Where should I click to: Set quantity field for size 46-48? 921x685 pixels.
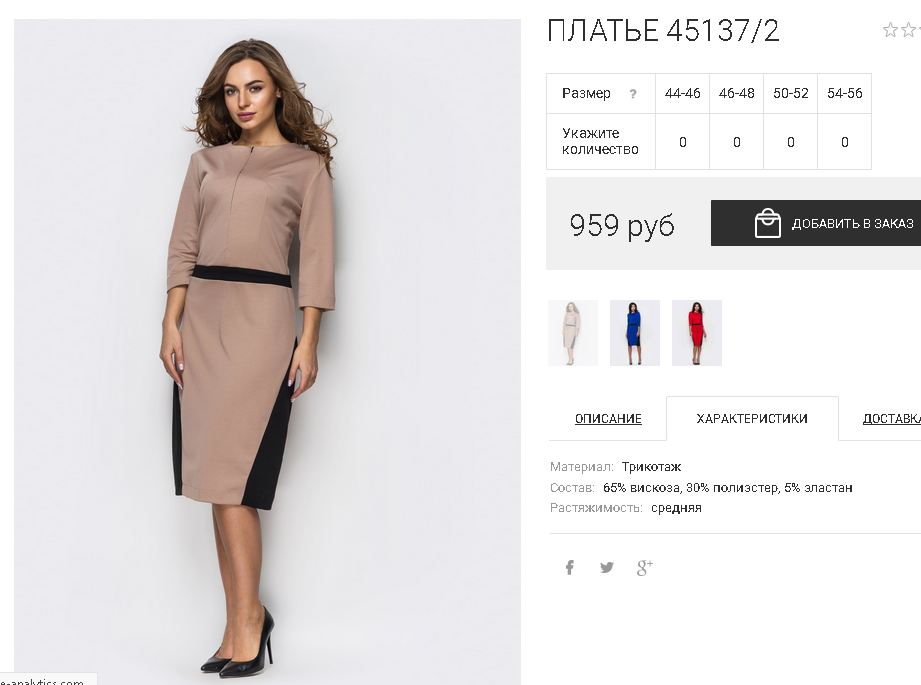(x=737, y=142)
